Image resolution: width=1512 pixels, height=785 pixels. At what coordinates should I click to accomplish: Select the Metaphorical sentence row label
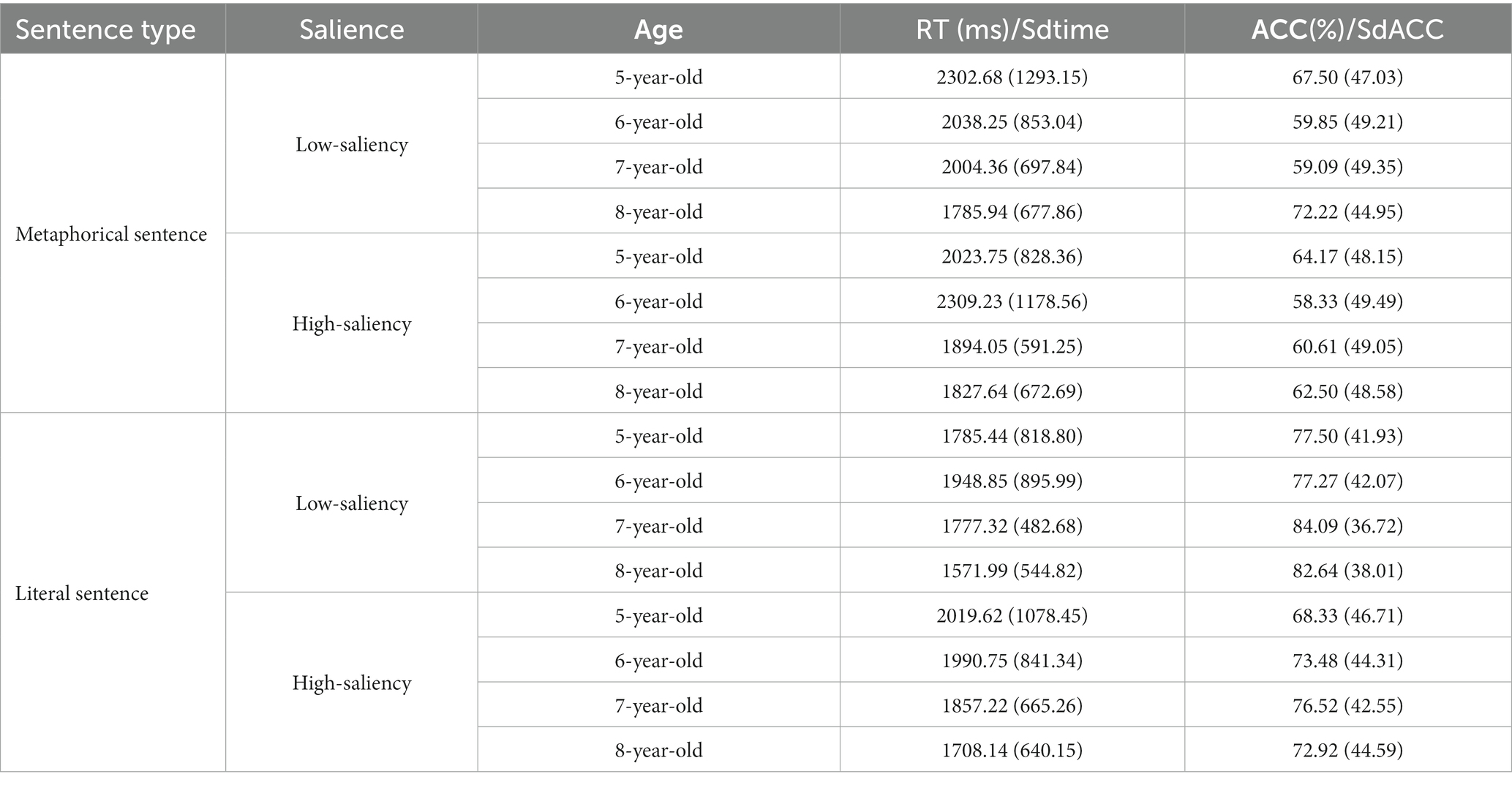[x=111, y=234]
